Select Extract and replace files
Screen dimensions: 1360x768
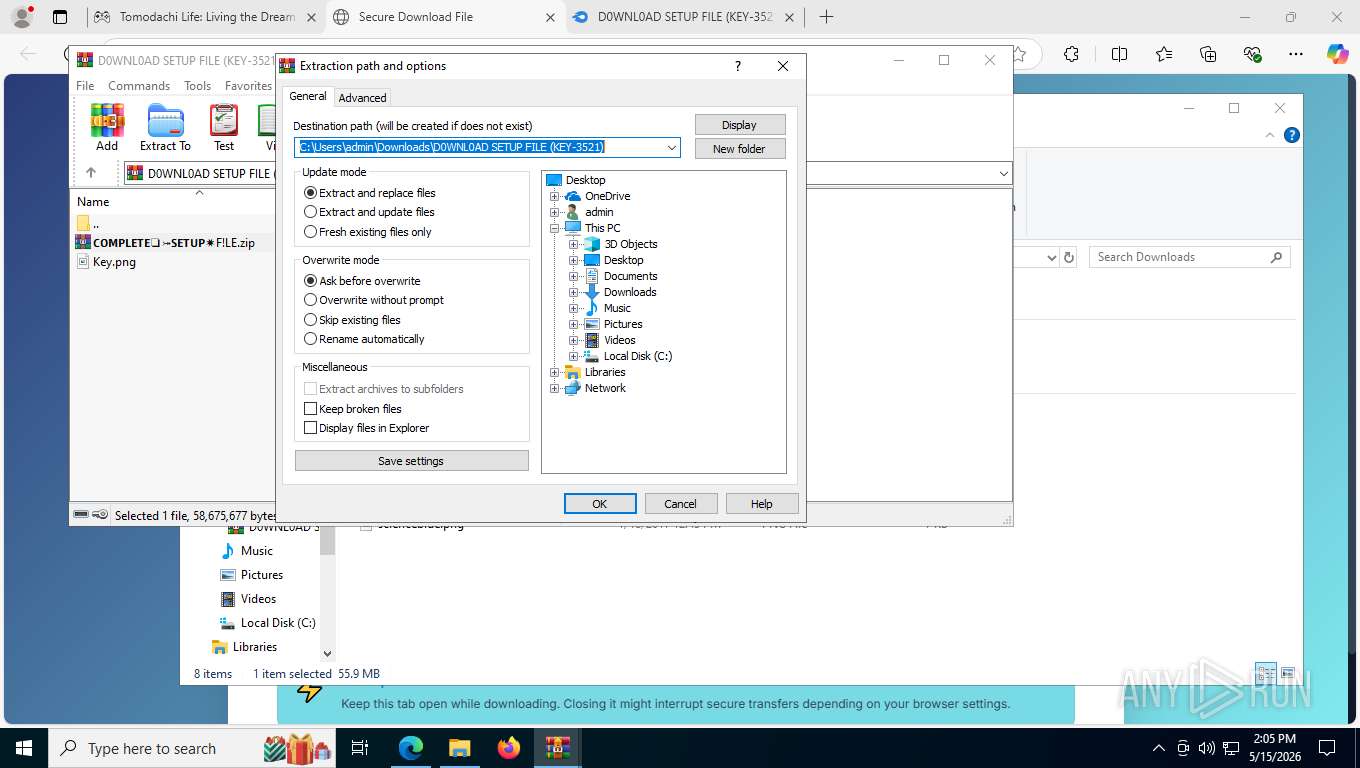[x=370, y=193]
